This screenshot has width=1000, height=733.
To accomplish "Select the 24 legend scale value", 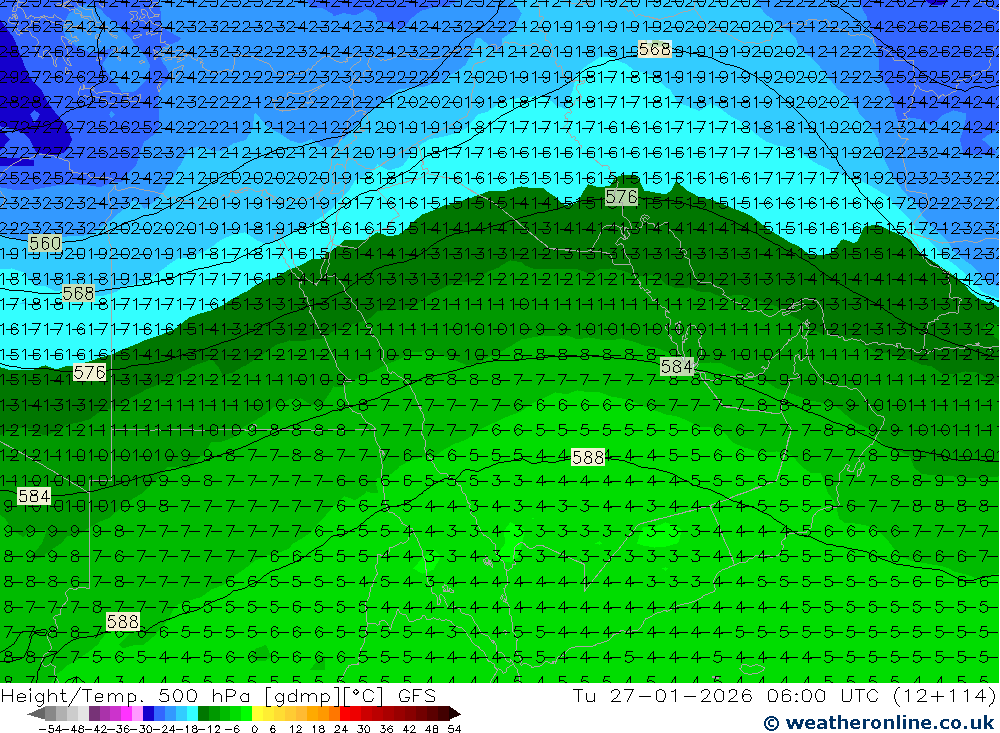I will [x=341, y=729].
